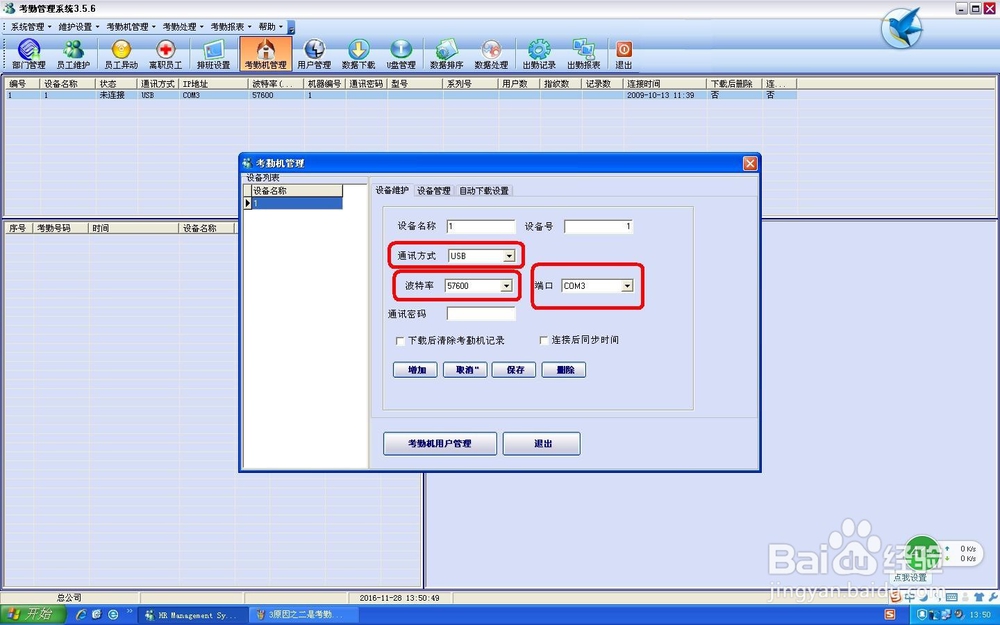
Task: Open 考勤机用户管理 button
Action: tap(440, 443)
